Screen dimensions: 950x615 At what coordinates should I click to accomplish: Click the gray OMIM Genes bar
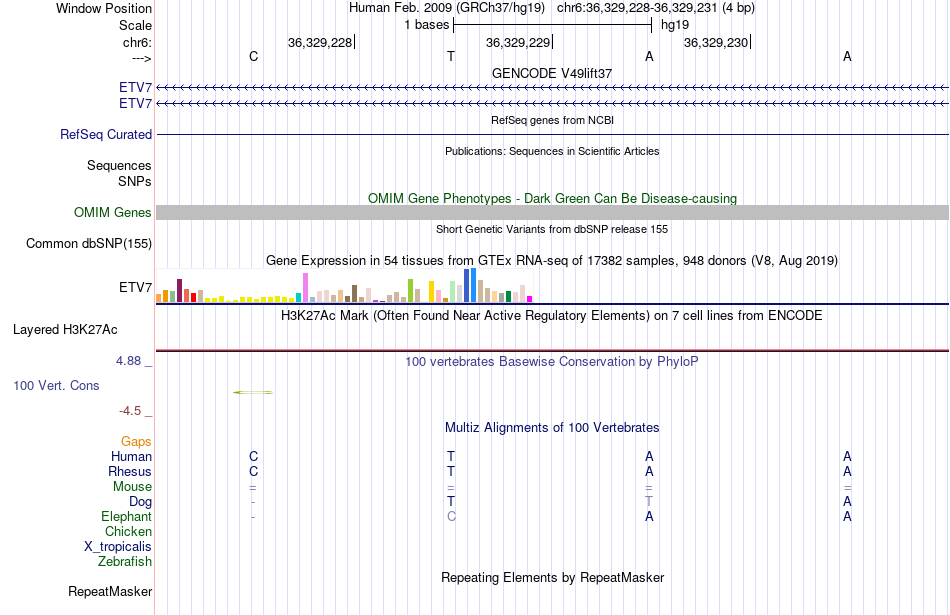pyautogui.click(x=552, y=213)
